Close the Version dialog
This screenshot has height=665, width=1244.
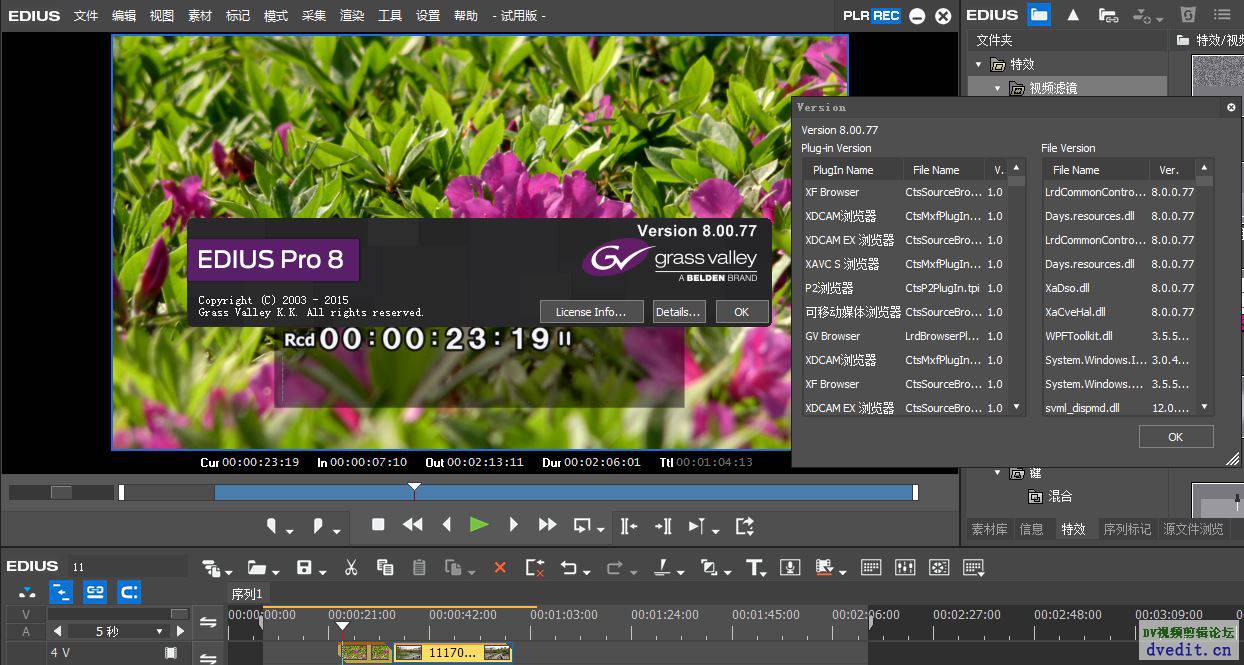(1231, 107)
